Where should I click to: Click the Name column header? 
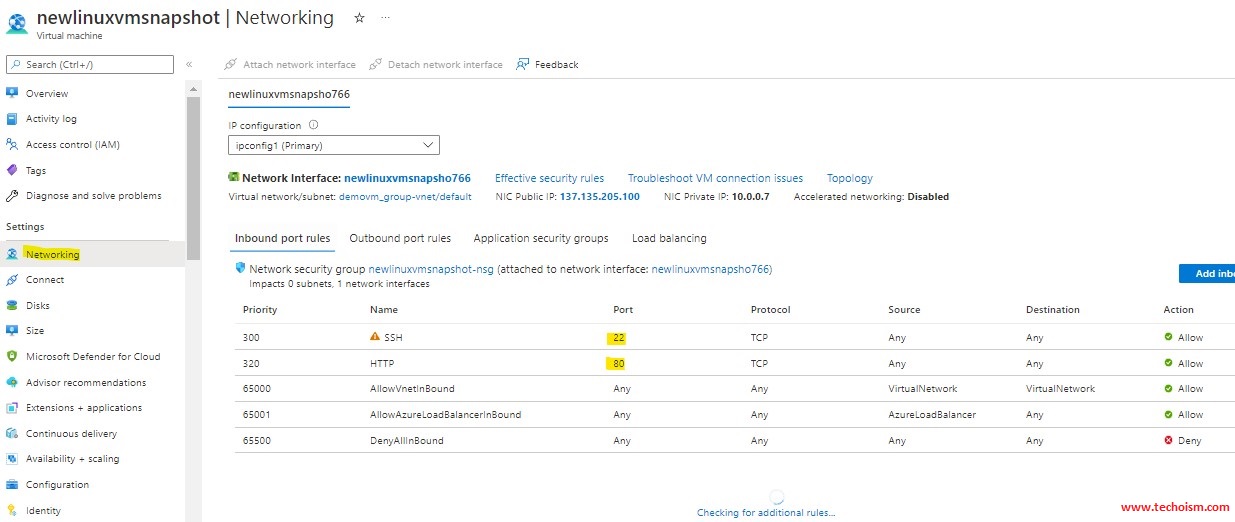[384, 310]
